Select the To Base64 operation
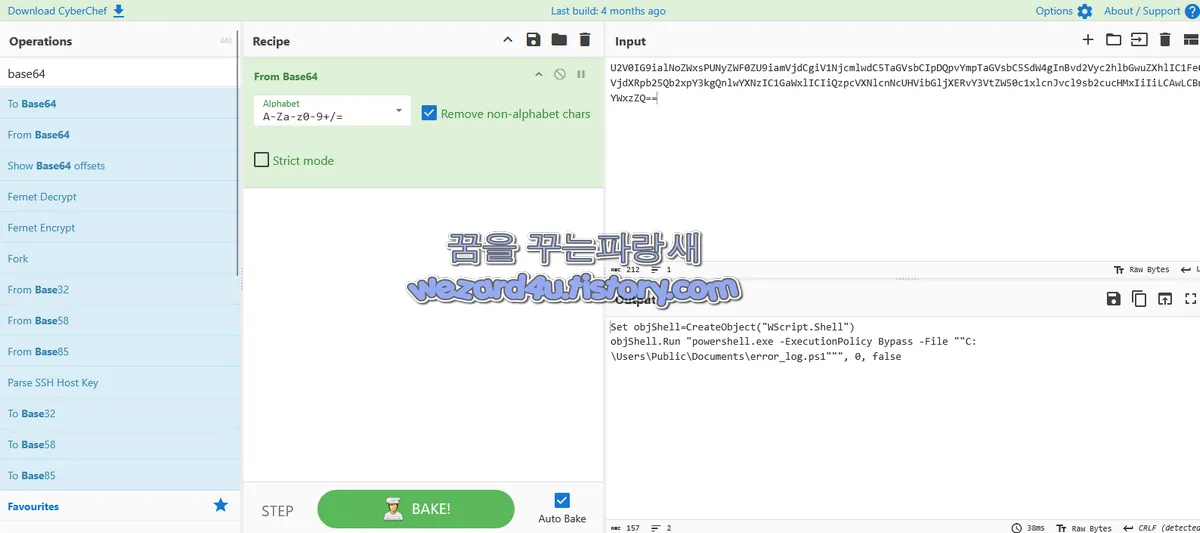Screen dimensions: 1200x533 [x=120, y=104]
